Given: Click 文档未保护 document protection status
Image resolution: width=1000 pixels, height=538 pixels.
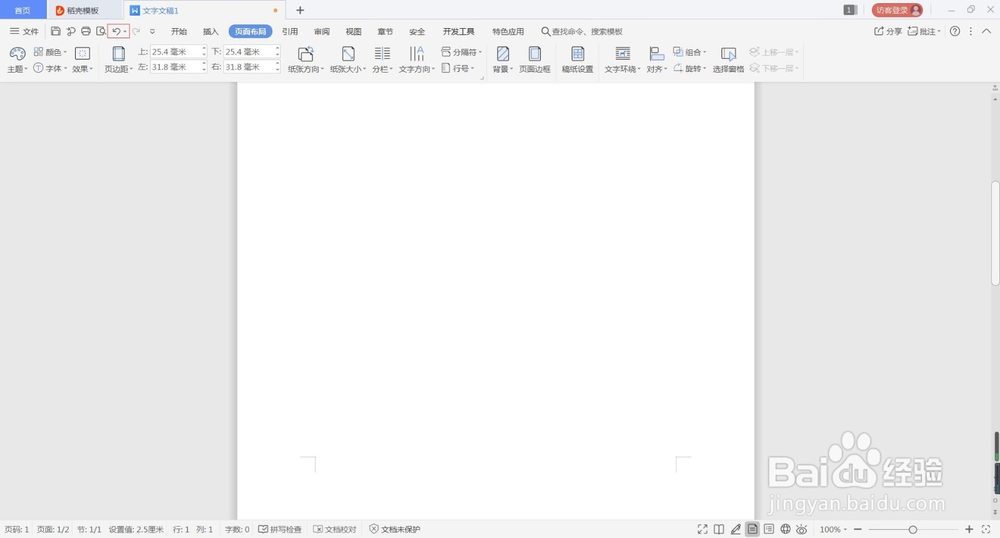Looking at the screenshot, I should tap(395, 529).
